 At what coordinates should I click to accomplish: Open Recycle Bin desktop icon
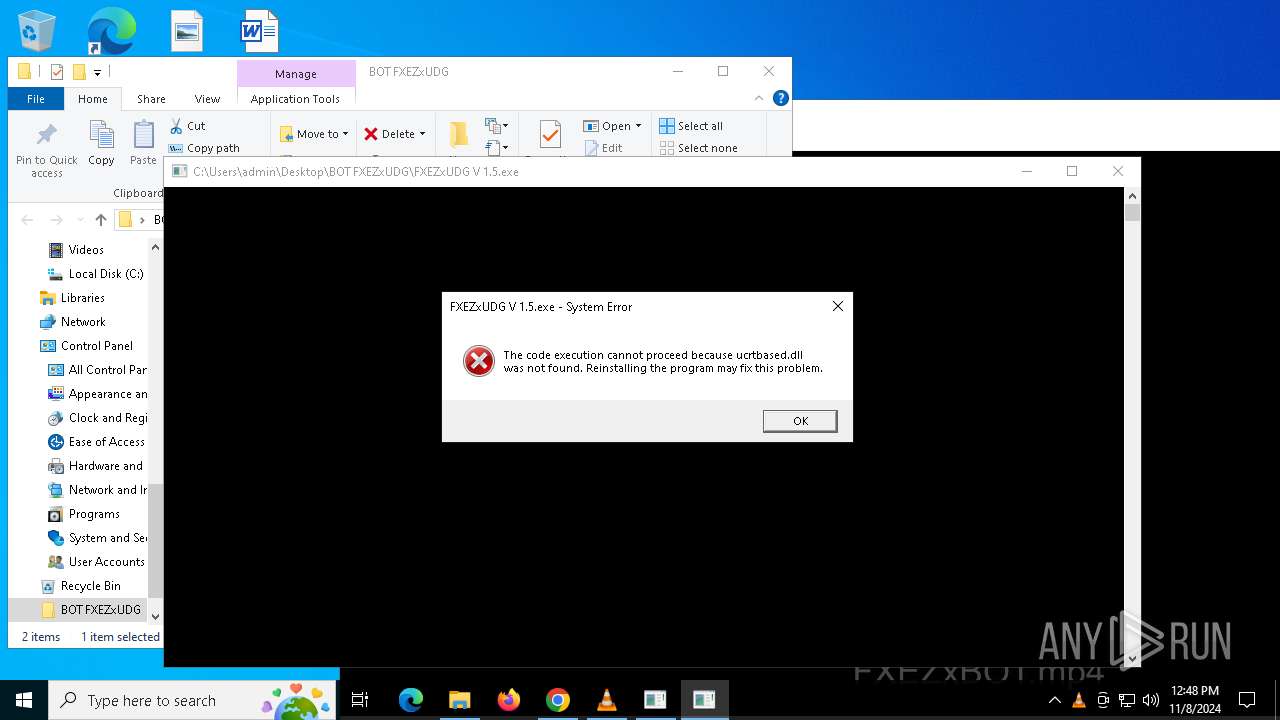(x=37, y=31)
